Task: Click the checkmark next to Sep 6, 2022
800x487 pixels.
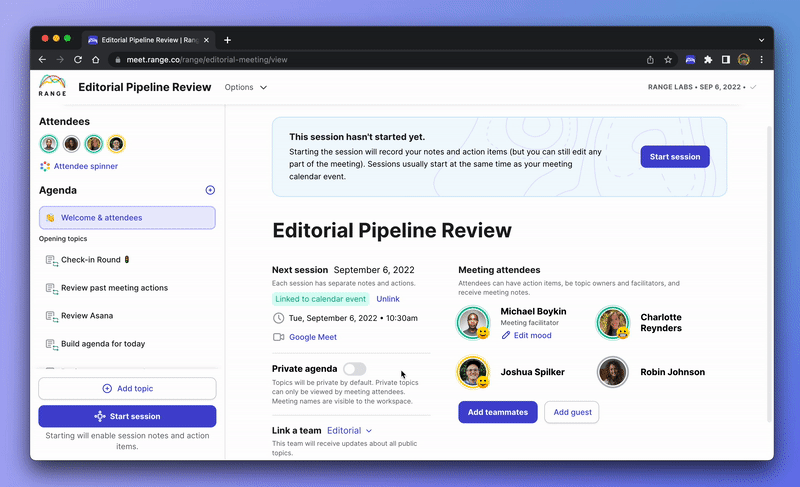Action: tap(753, 87)
